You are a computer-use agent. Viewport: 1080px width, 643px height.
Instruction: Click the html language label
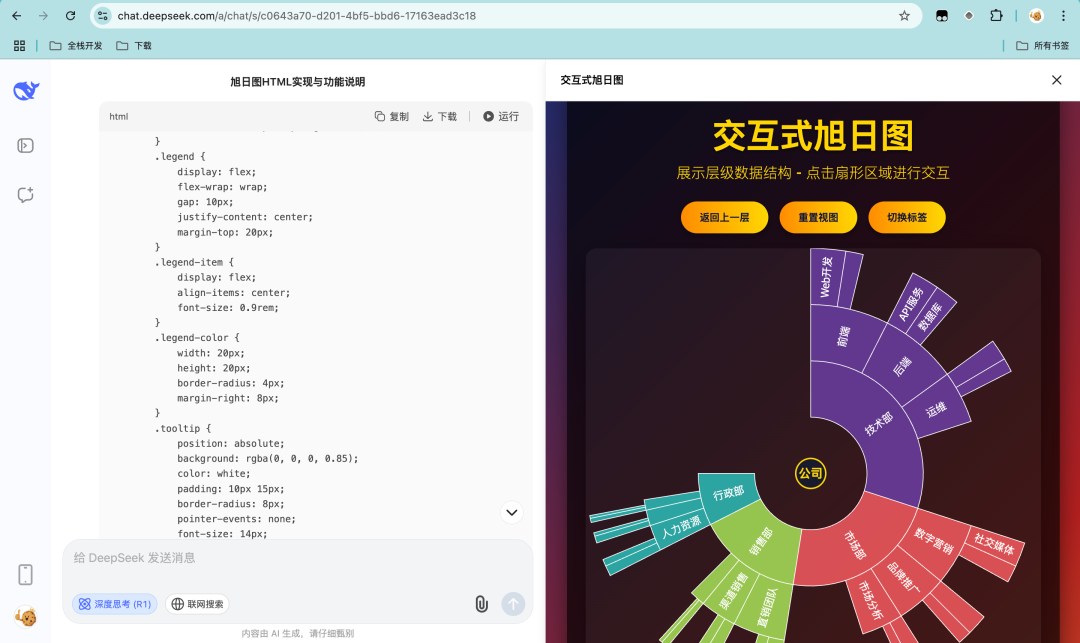118,116
